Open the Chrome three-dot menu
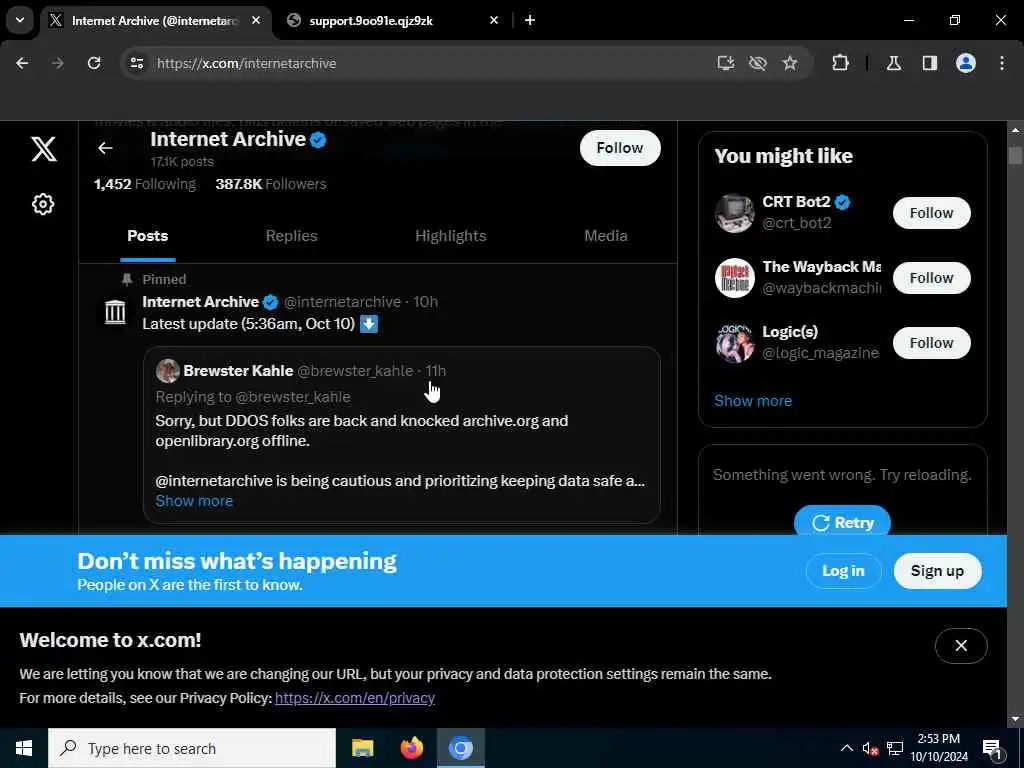 [1002, 63]
